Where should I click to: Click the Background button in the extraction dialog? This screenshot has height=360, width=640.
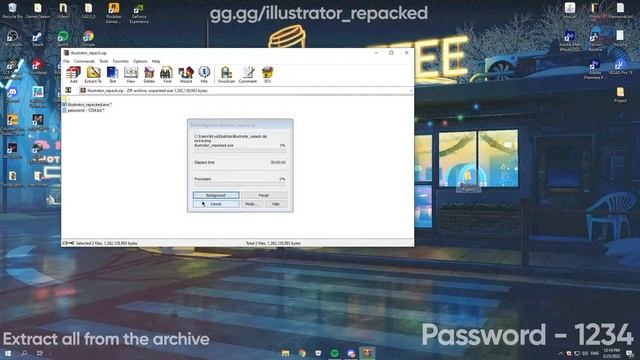point(216,195)
